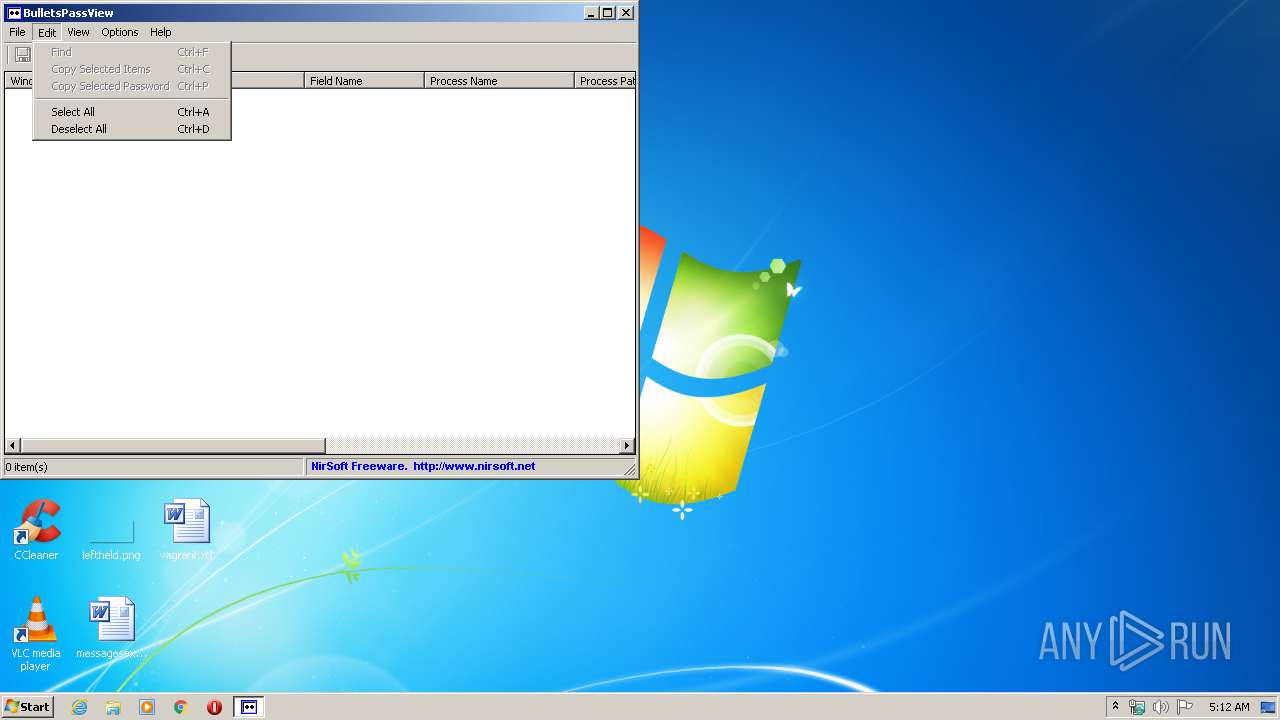
Task: Close the BulletsPassView window
Action: (x=626, y=13)
